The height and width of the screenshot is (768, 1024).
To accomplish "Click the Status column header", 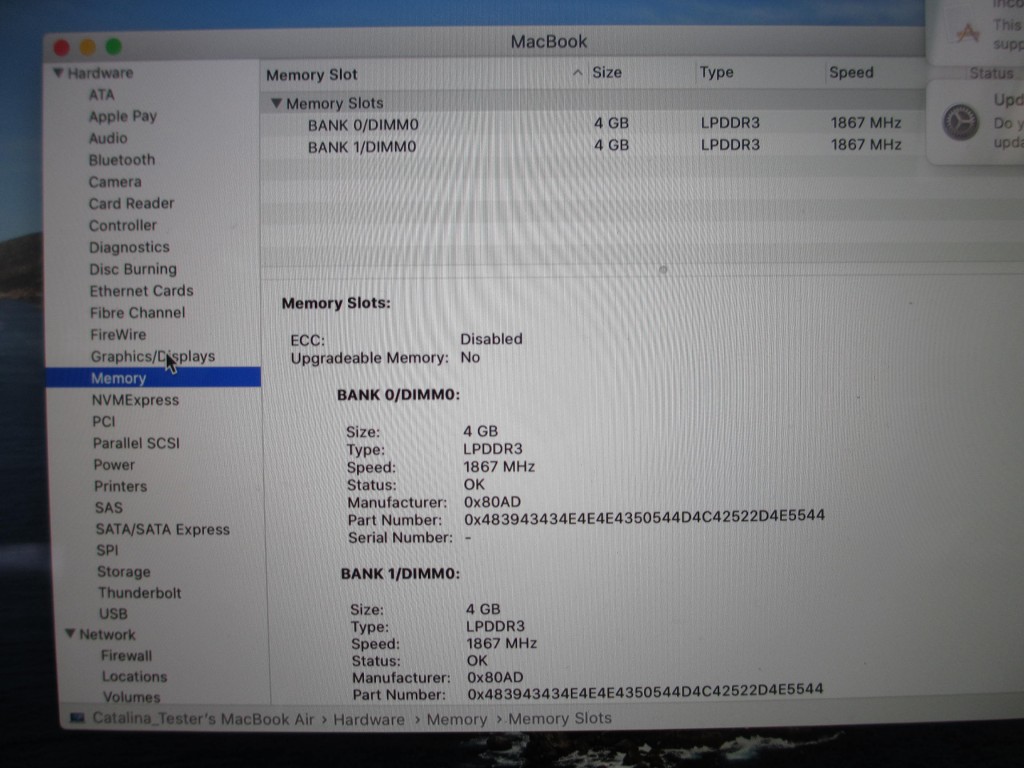I will [x=991, y=73].
